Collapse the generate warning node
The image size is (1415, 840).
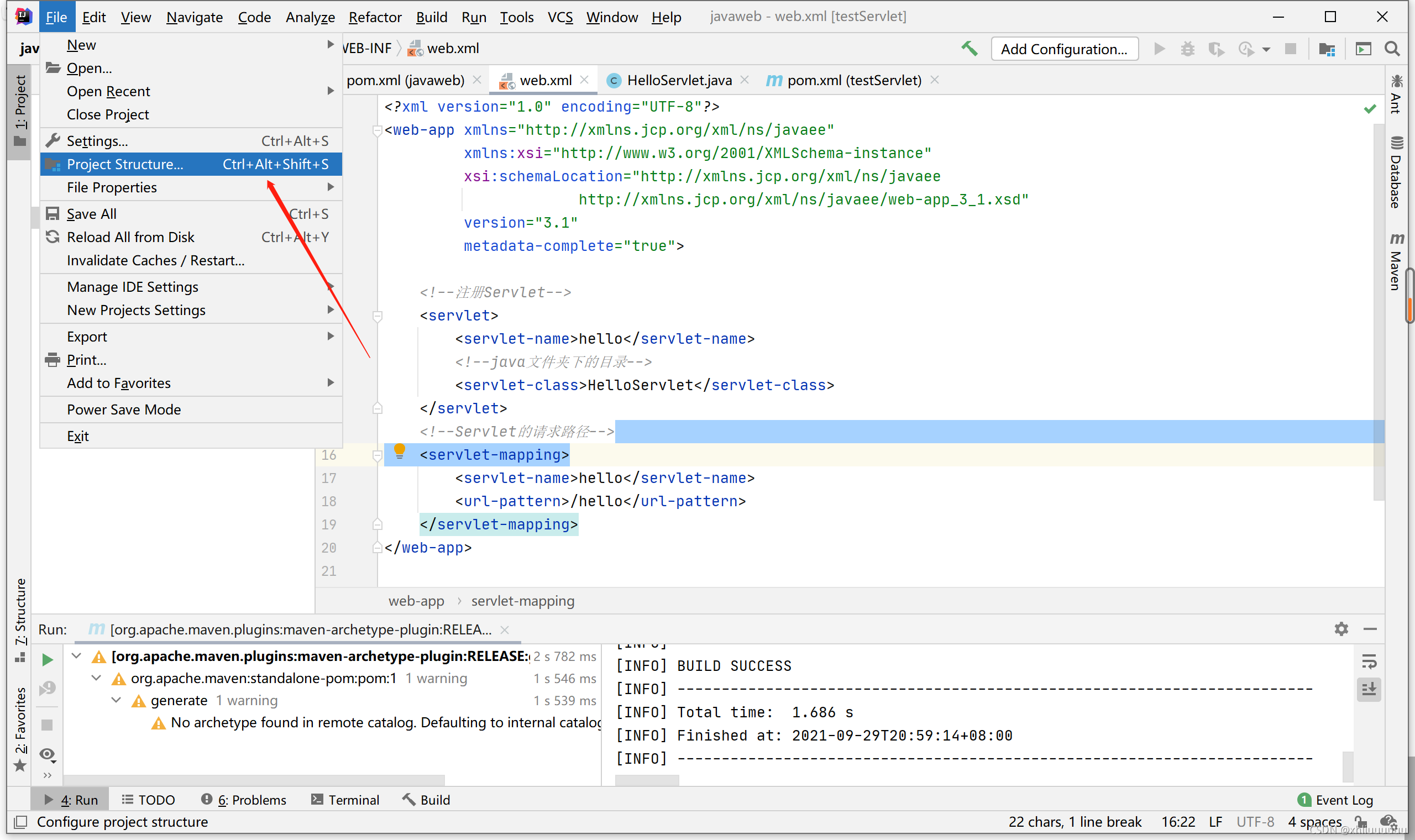coord(117,700)
